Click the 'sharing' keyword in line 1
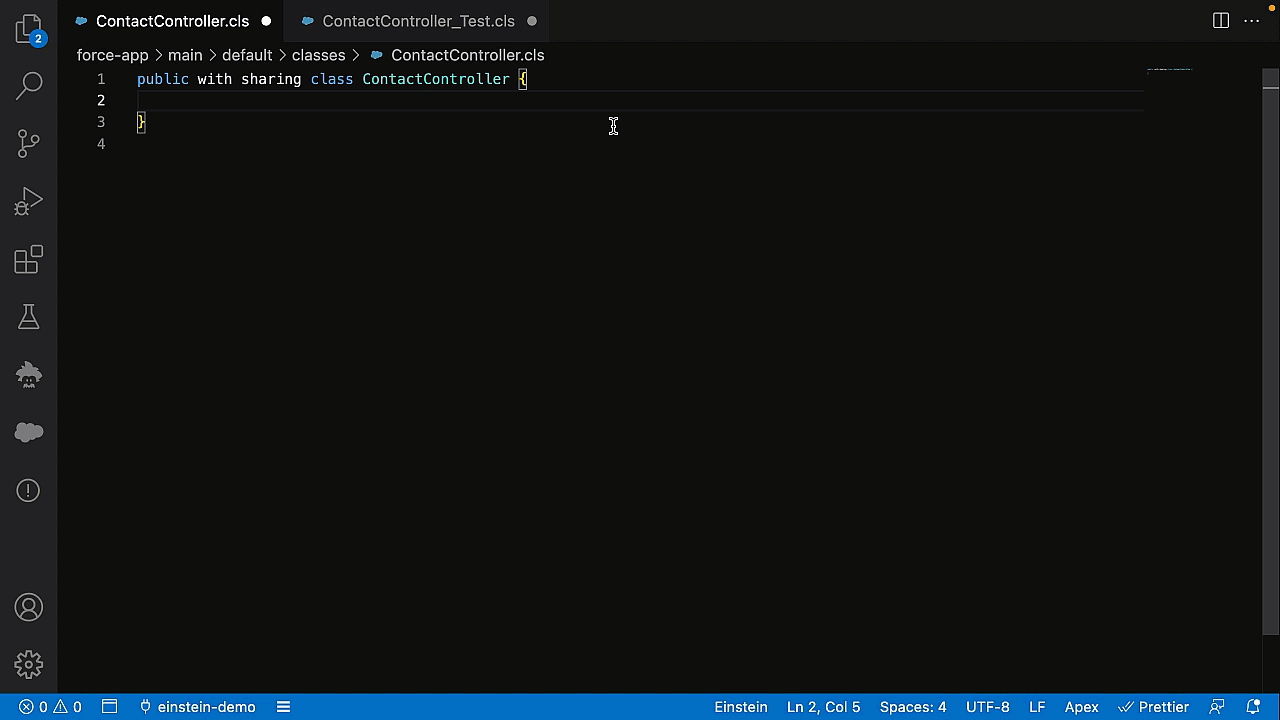Screen dimensions: 1280x720 (271, 79)
